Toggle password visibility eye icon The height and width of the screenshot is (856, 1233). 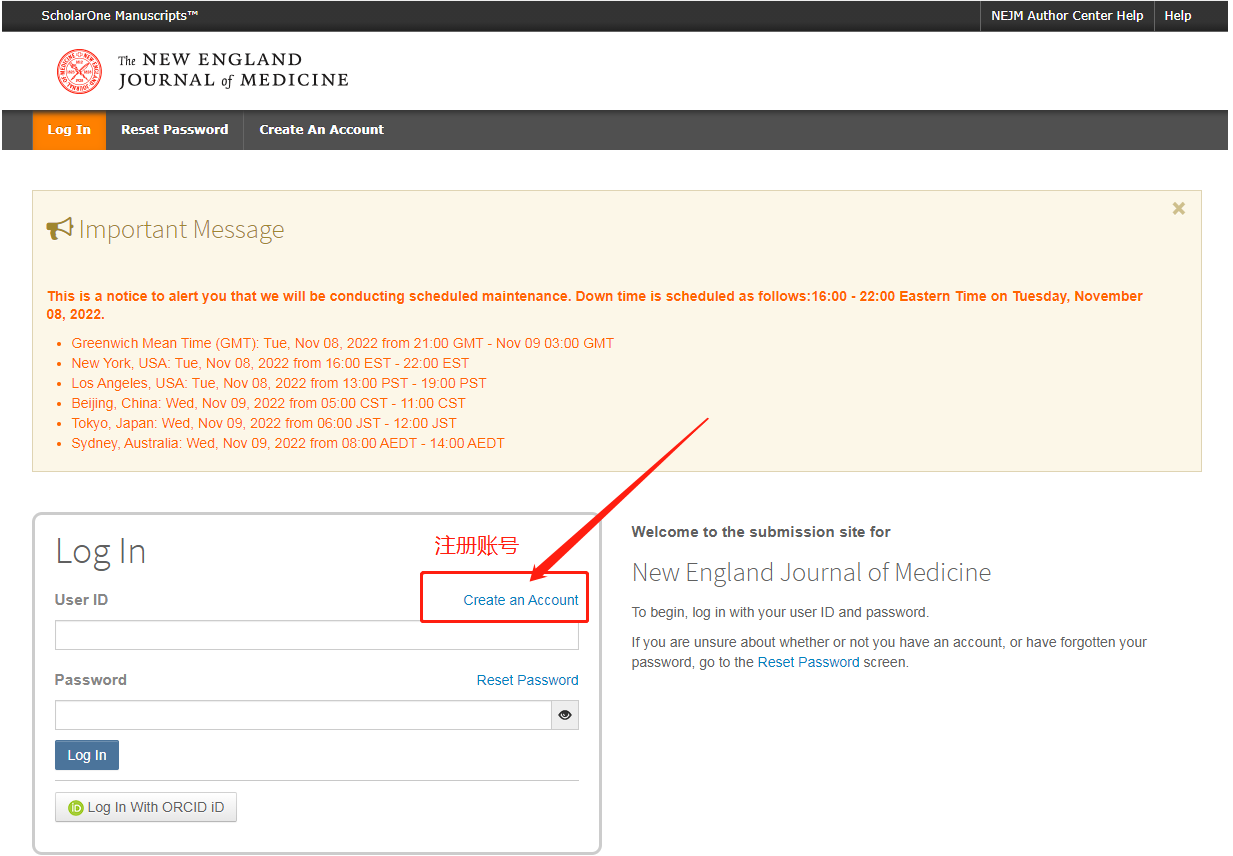565,715
